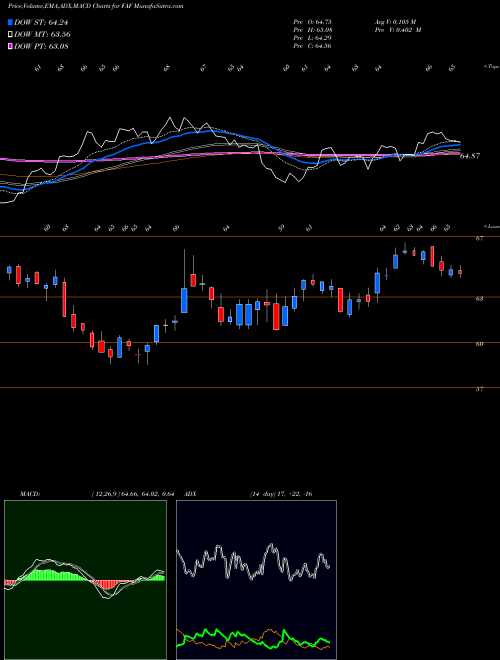Click the tallest blue candle near the 63 line
The width and height of the screenshot is (500, 660).
184,300
